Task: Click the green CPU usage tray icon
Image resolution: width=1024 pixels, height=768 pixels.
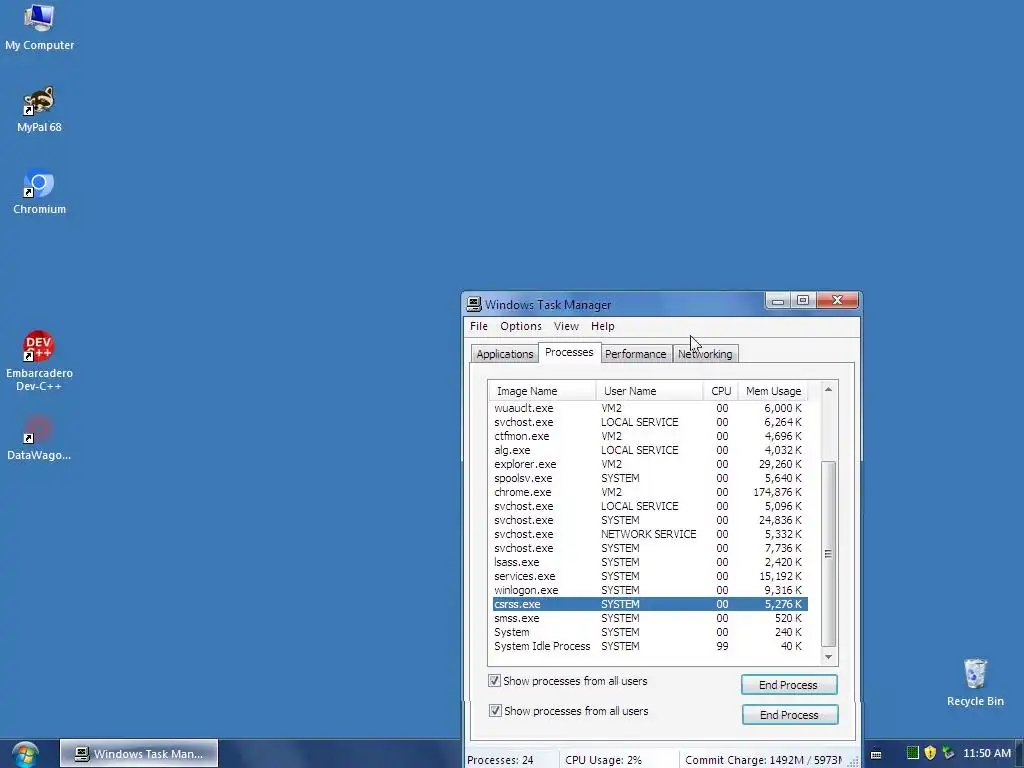Action: point(913,753)
